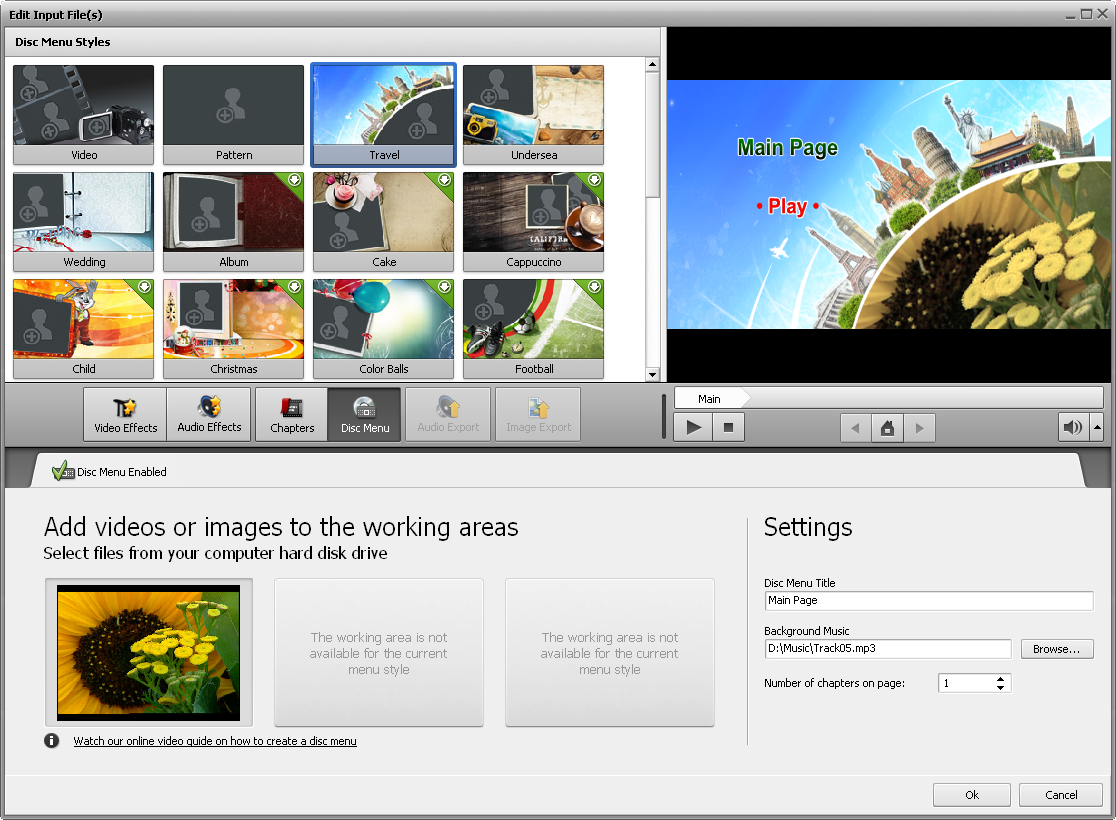Select the Main tab above playback controls
1116x820 pixels.
tap(709, 398)
